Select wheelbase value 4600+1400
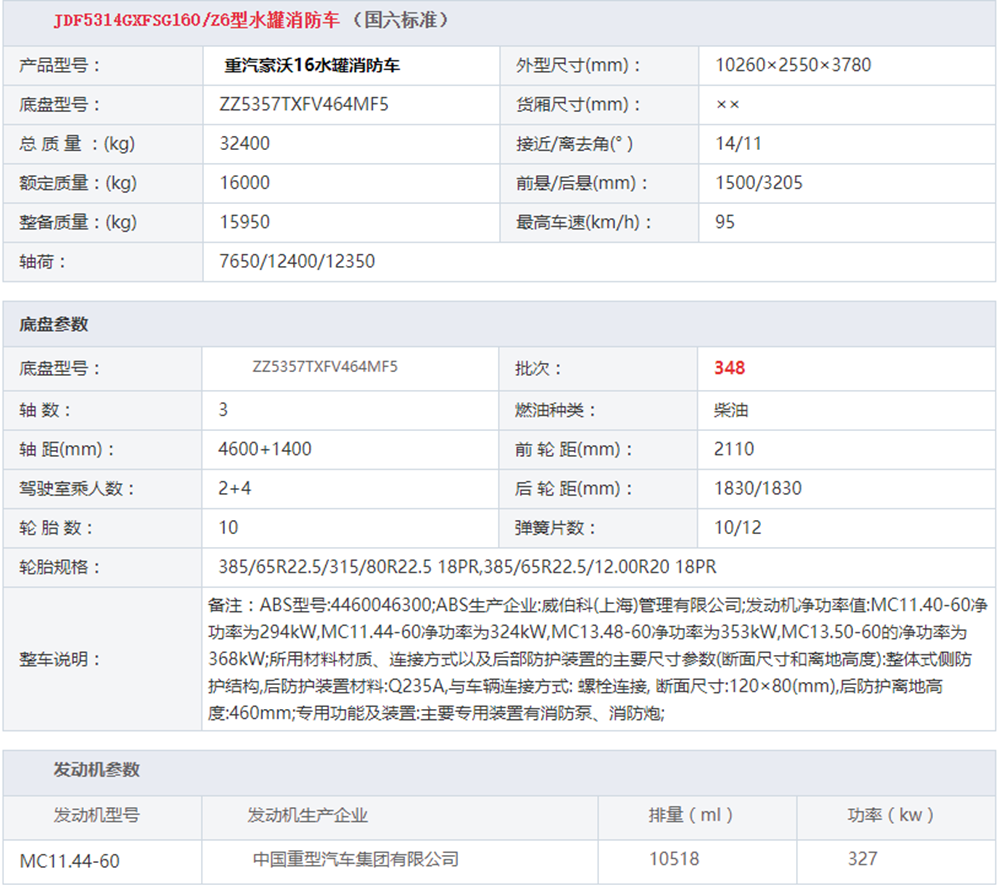The width and height of the screenshot is (1000, 886). tap(265, 449)
